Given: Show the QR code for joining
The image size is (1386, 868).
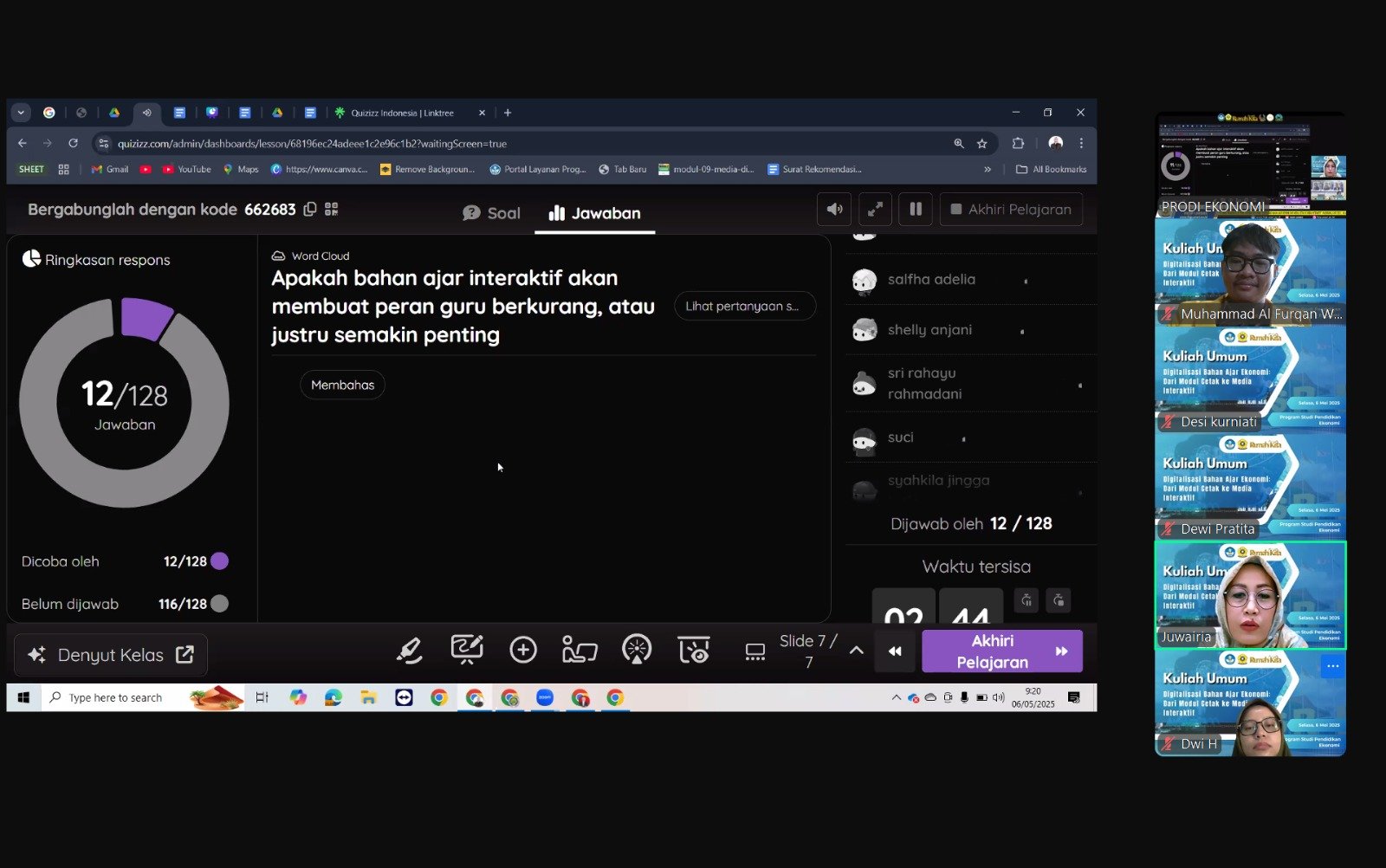Looking at the screenshot, I should point(332,210).
